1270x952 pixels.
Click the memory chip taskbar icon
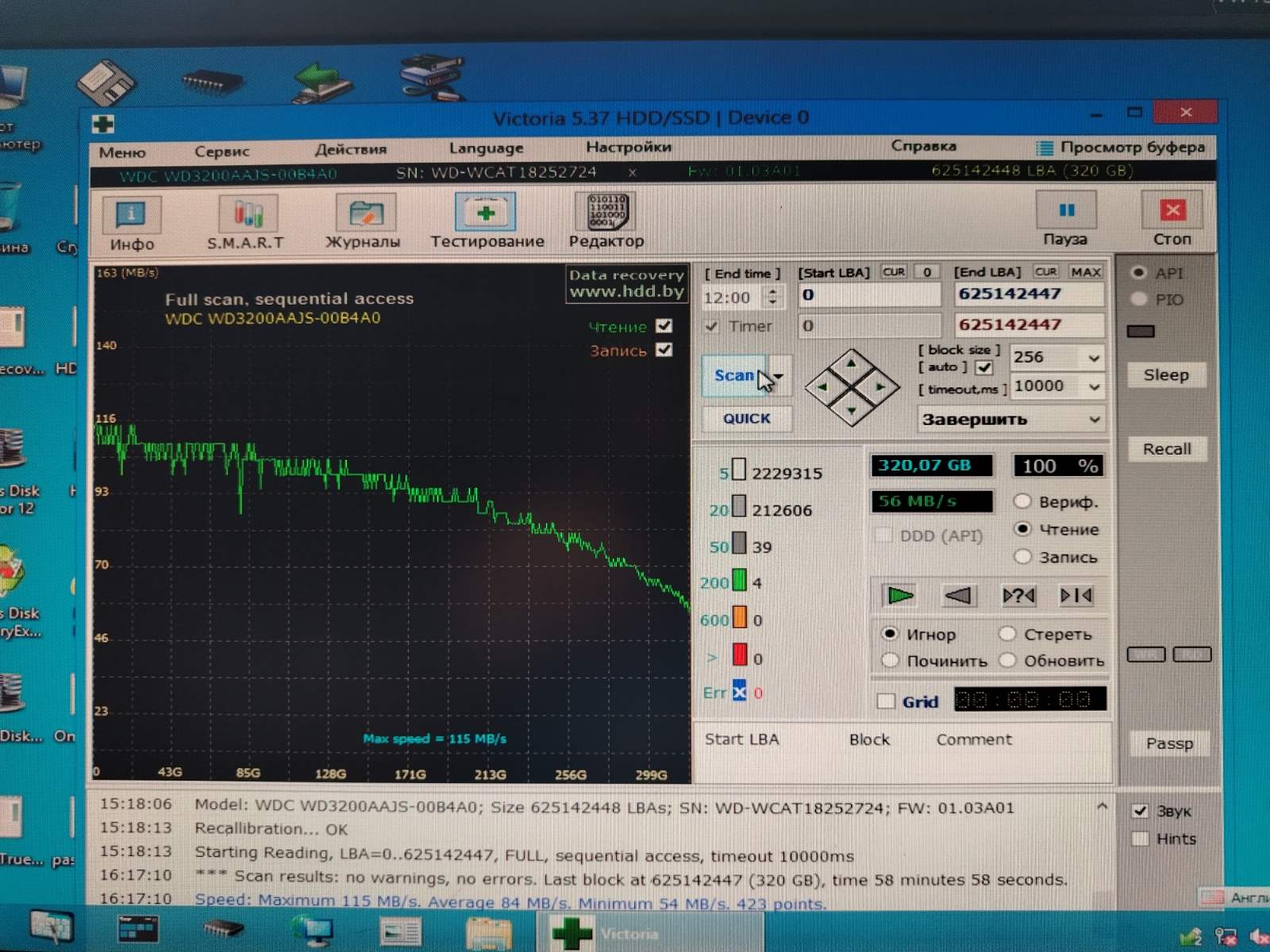click(224, 928)
